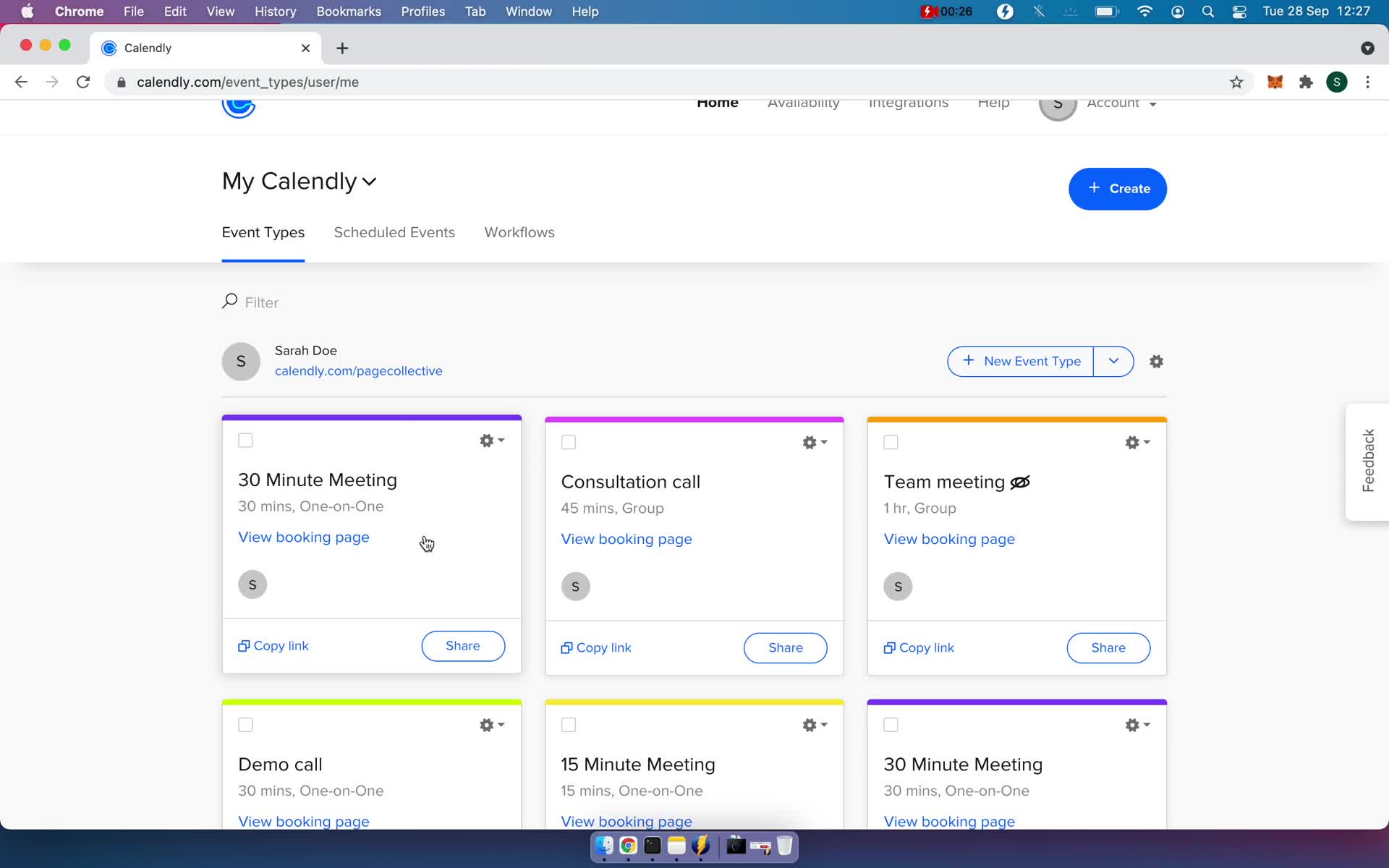
Task: Open Trash from the dock
Action: (784, 846)
